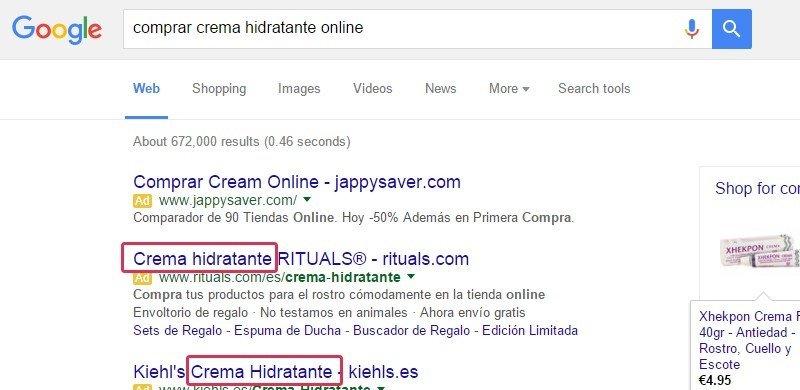This screenshot has width=800, height=390.
Task: Click the Espuma de Ducha sitelink
Action: (x=287, y=331)
